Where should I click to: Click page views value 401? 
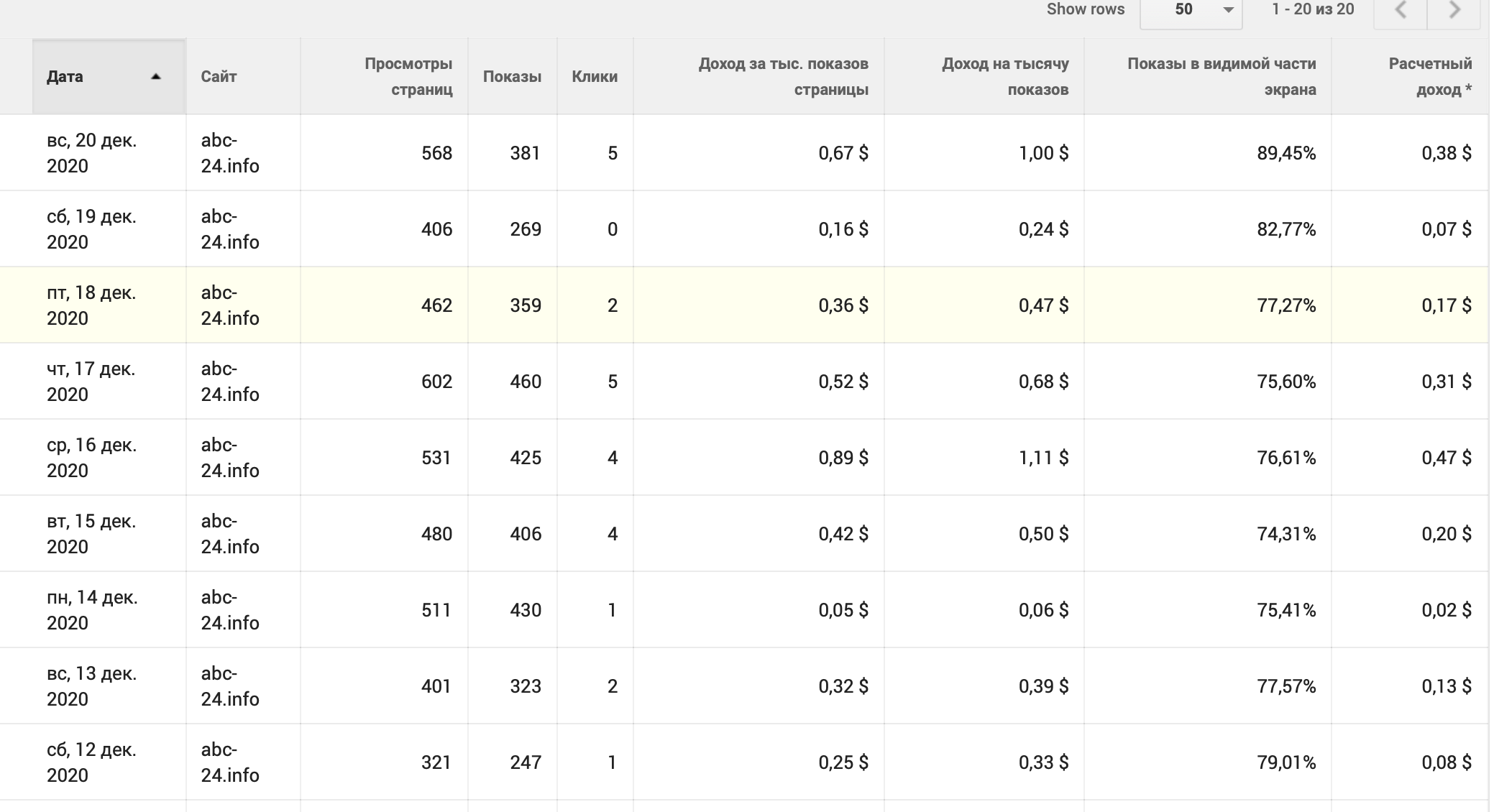click(x=436, y=686)
